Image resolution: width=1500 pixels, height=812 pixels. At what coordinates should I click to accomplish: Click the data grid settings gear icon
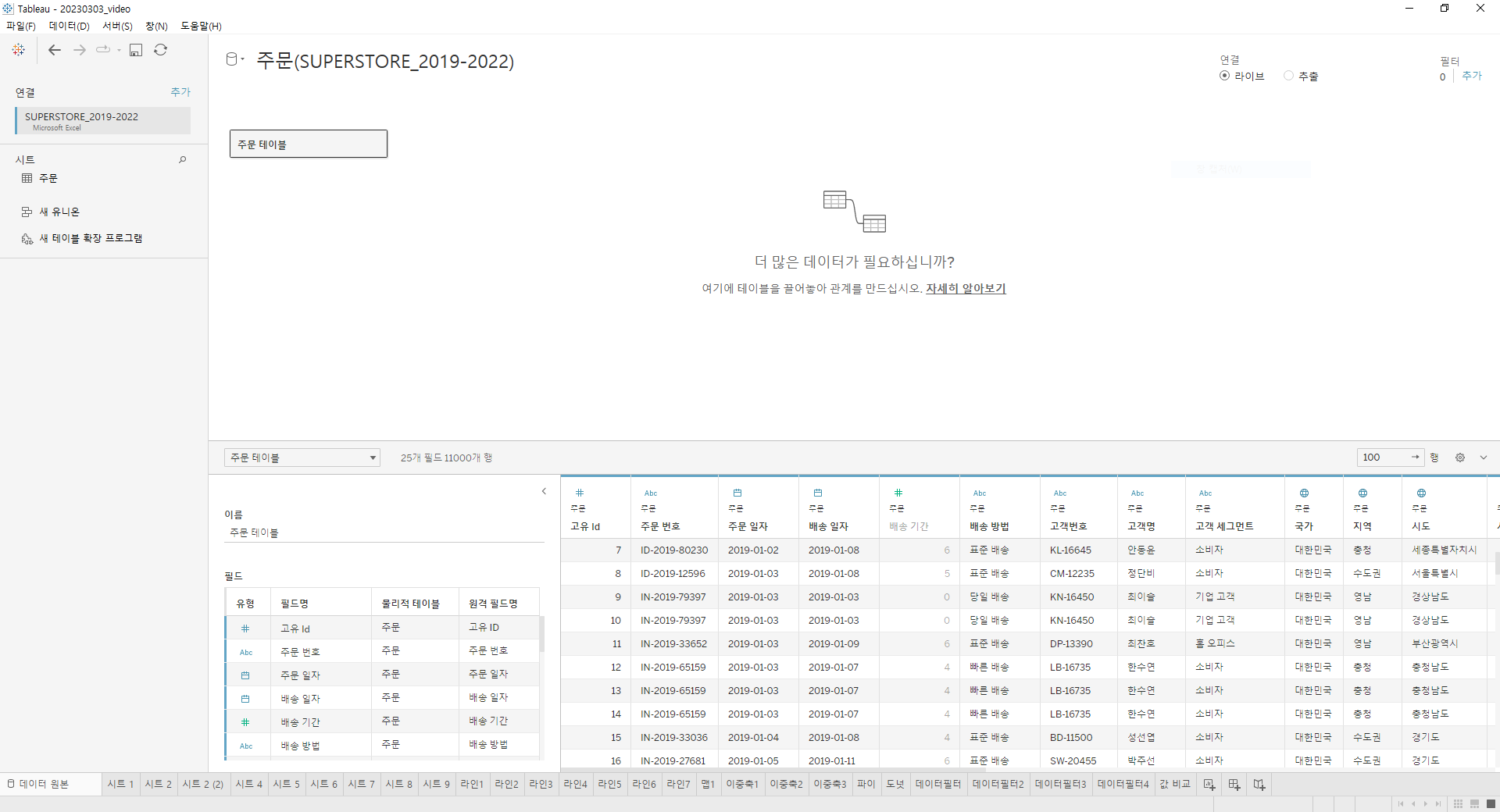[x=1460, y=458]
